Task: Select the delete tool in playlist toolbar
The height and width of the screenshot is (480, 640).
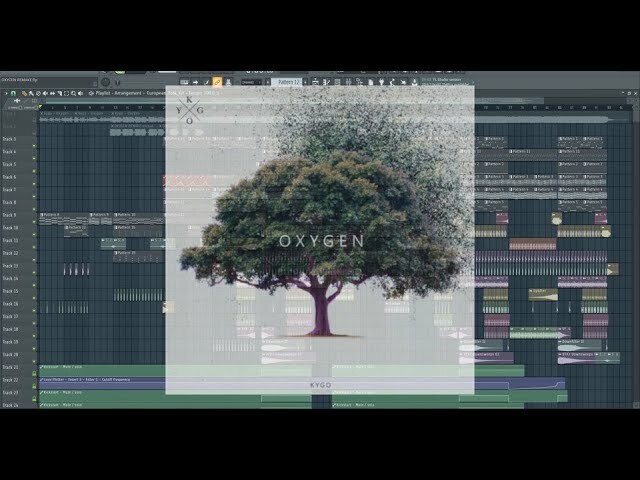Action: [x=38, y=93]
